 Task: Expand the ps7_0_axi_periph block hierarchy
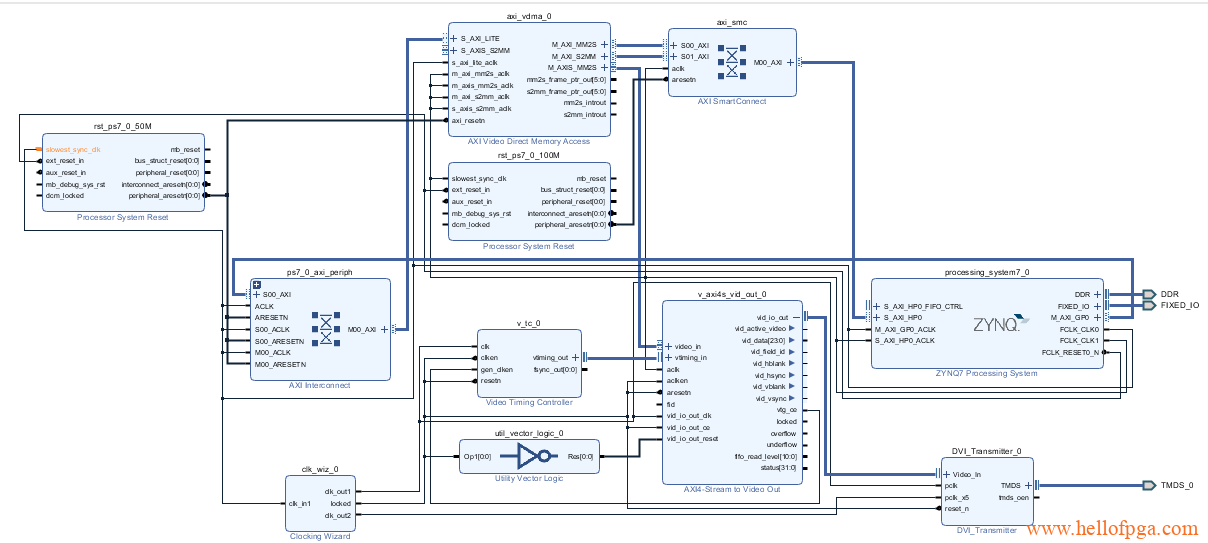[257, 284]
